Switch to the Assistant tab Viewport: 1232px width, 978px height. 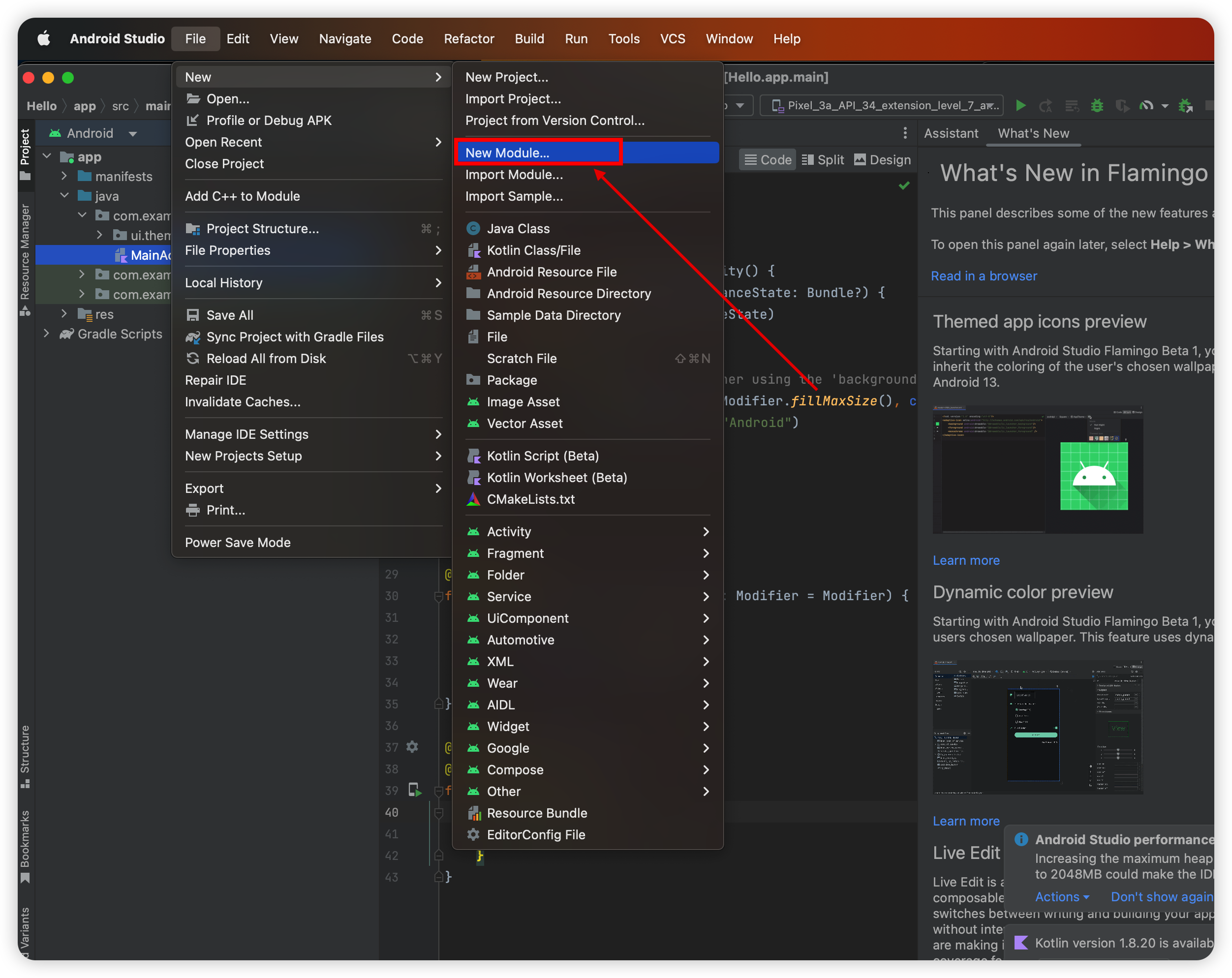coord(951,133)
